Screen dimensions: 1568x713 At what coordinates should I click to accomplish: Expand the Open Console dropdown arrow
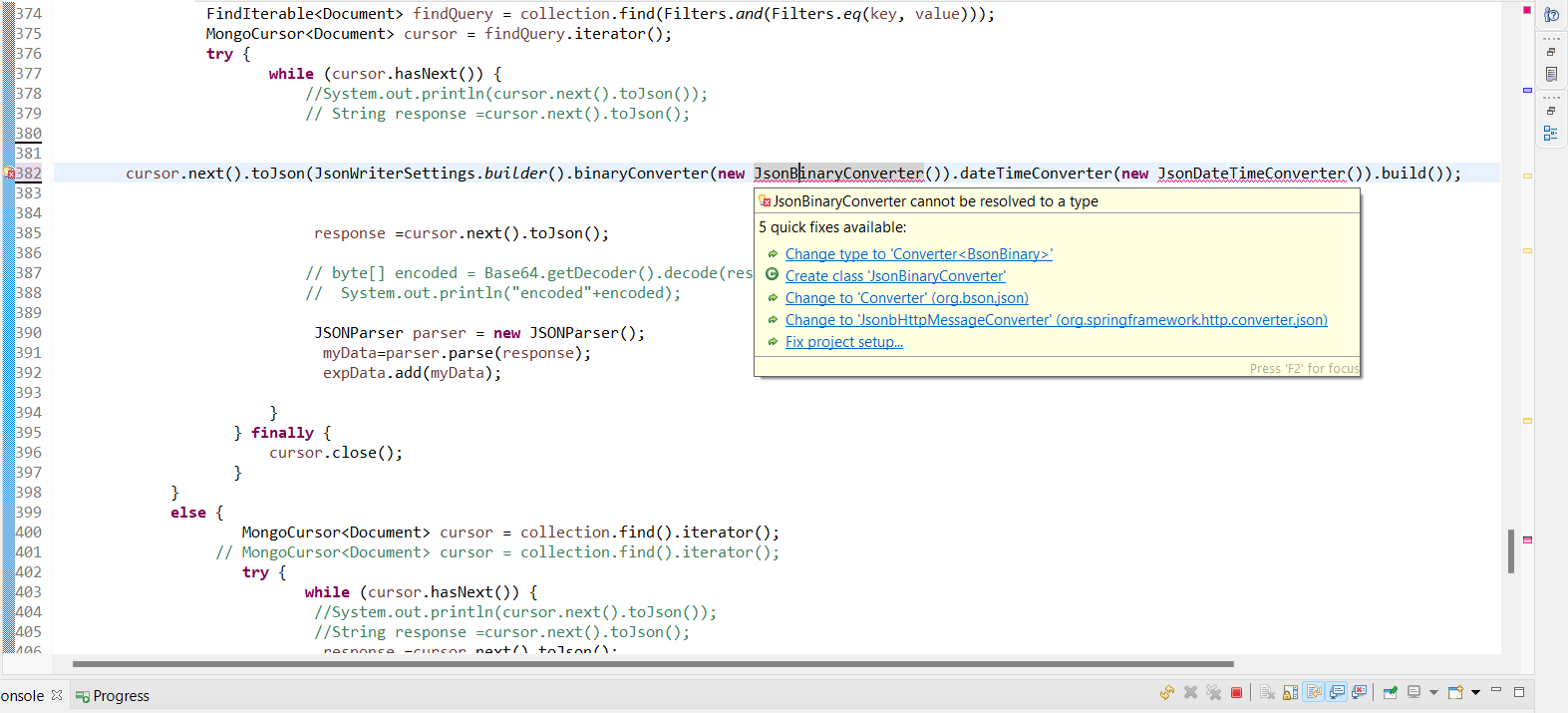coord(1475,692)
